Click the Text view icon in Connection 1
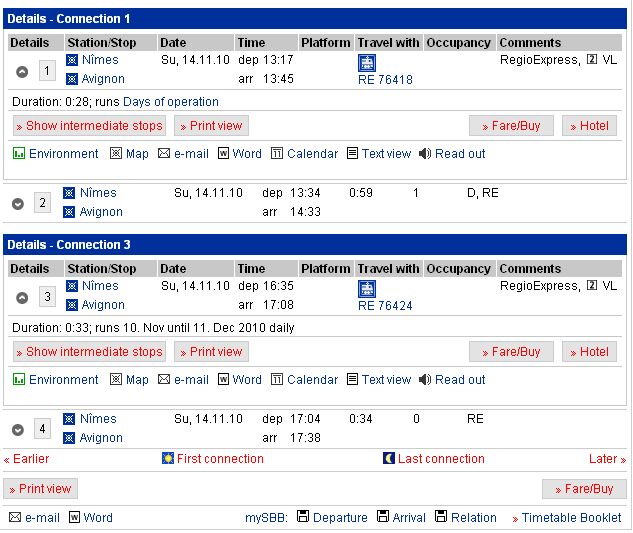This screenshot has height=533, width=633. 352,153
